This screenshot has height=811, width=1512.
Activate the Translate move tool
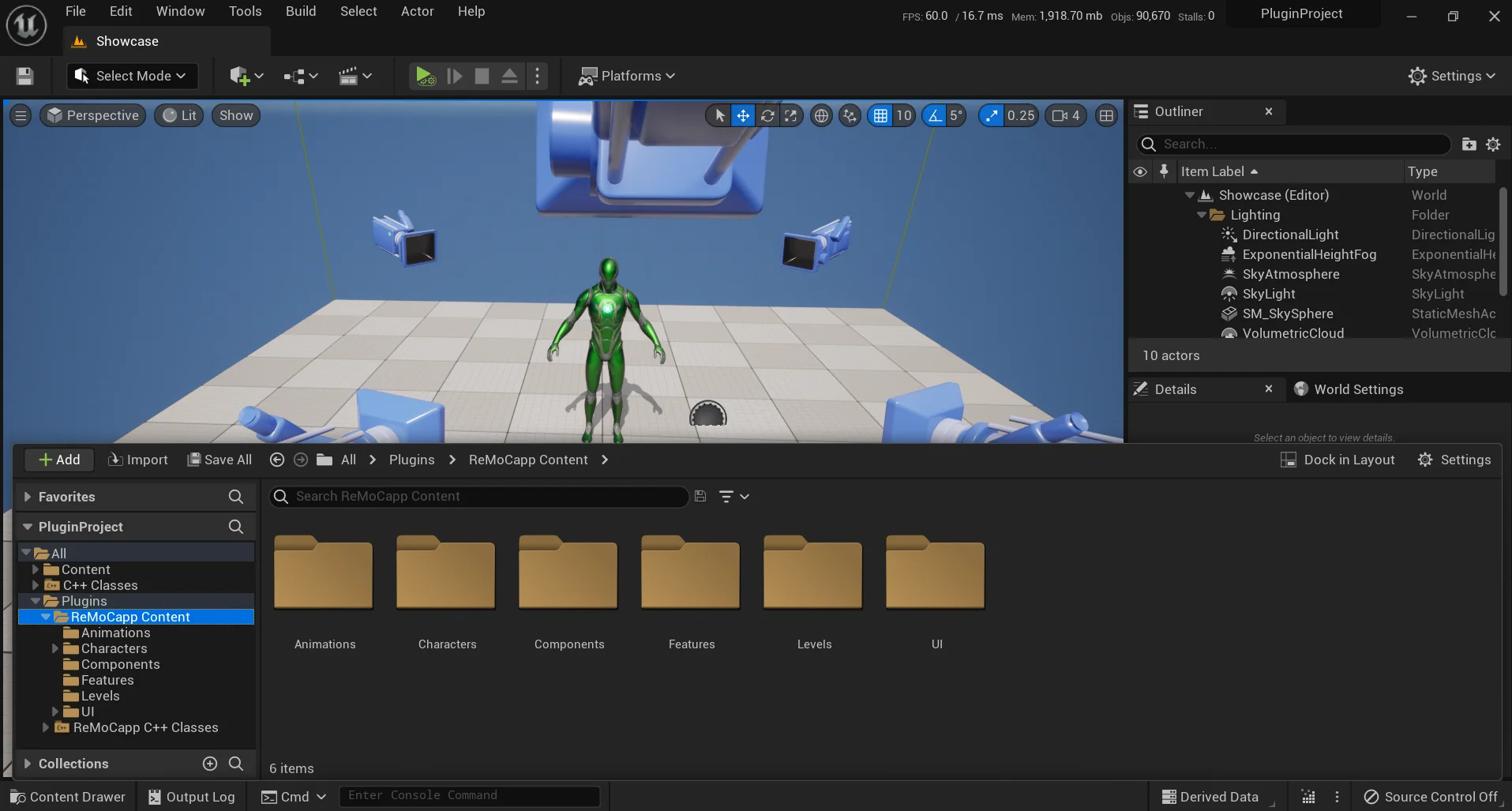click(743, 115)
